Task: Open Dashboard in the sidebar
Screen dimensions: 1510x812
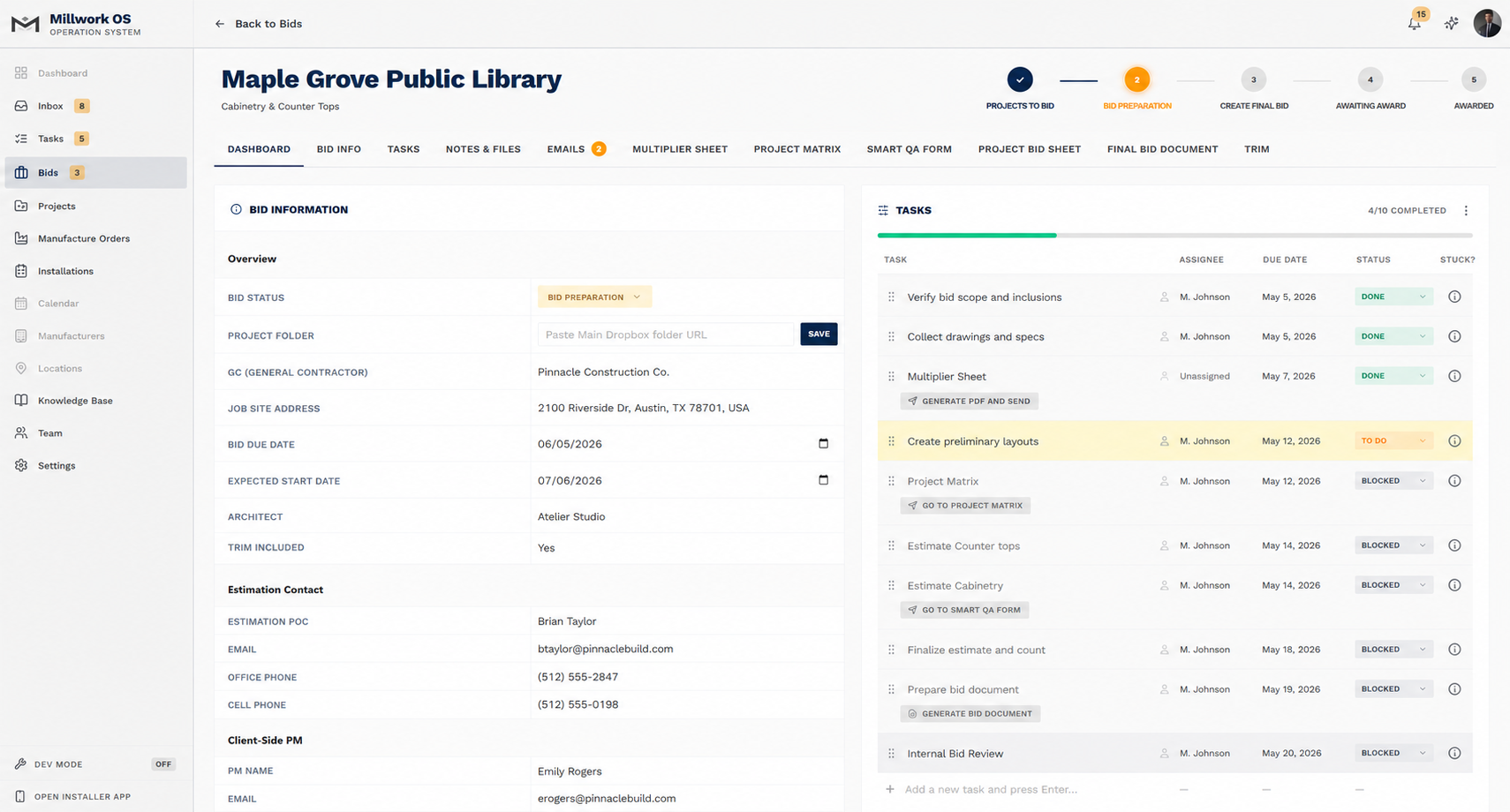Action: coord(95,73)
